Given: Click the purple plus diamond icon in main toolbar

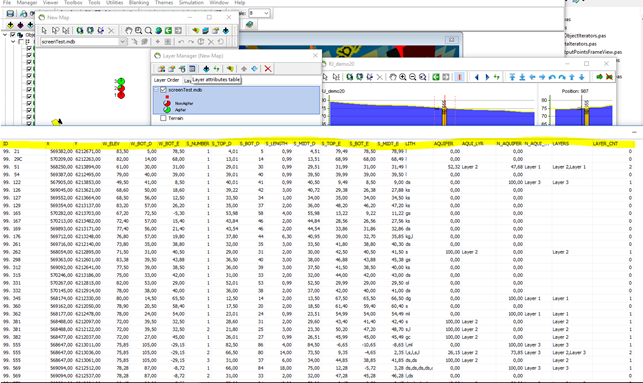Looking at the screenshot, I should point(21,25).
